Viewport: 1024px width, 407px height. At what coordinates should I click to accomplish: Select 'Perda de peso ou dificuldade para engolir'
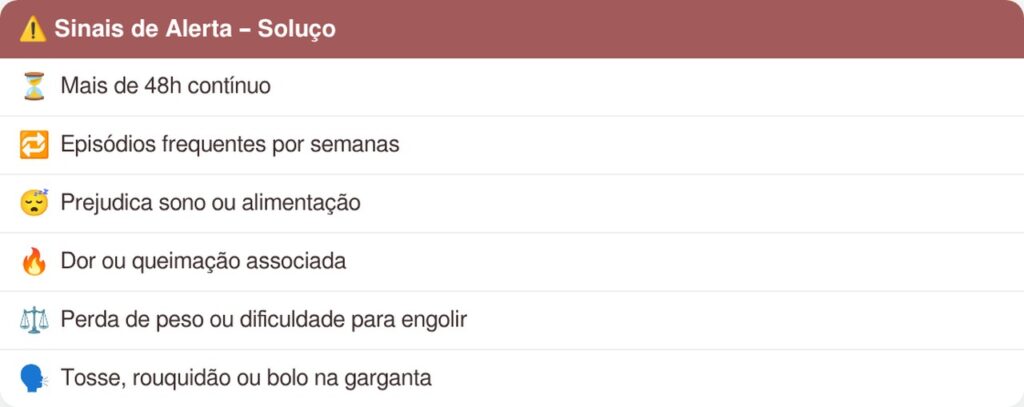263,320
